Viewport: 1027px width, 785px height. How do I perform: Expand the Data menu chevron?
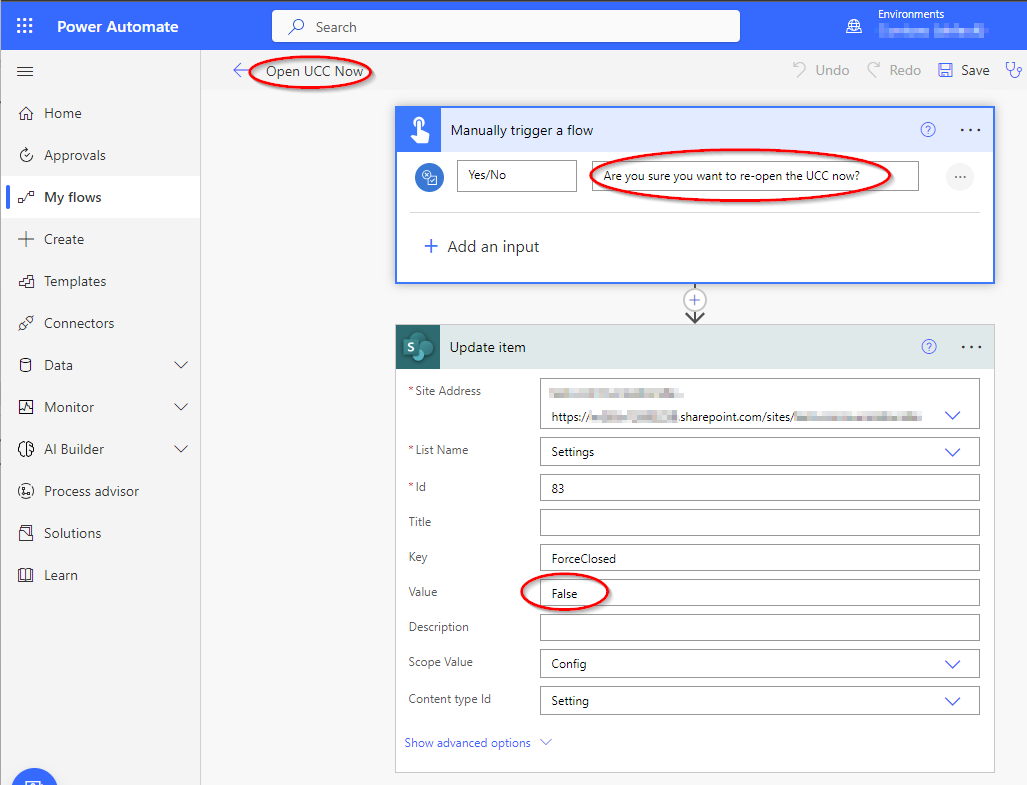[x=181, y=365]
